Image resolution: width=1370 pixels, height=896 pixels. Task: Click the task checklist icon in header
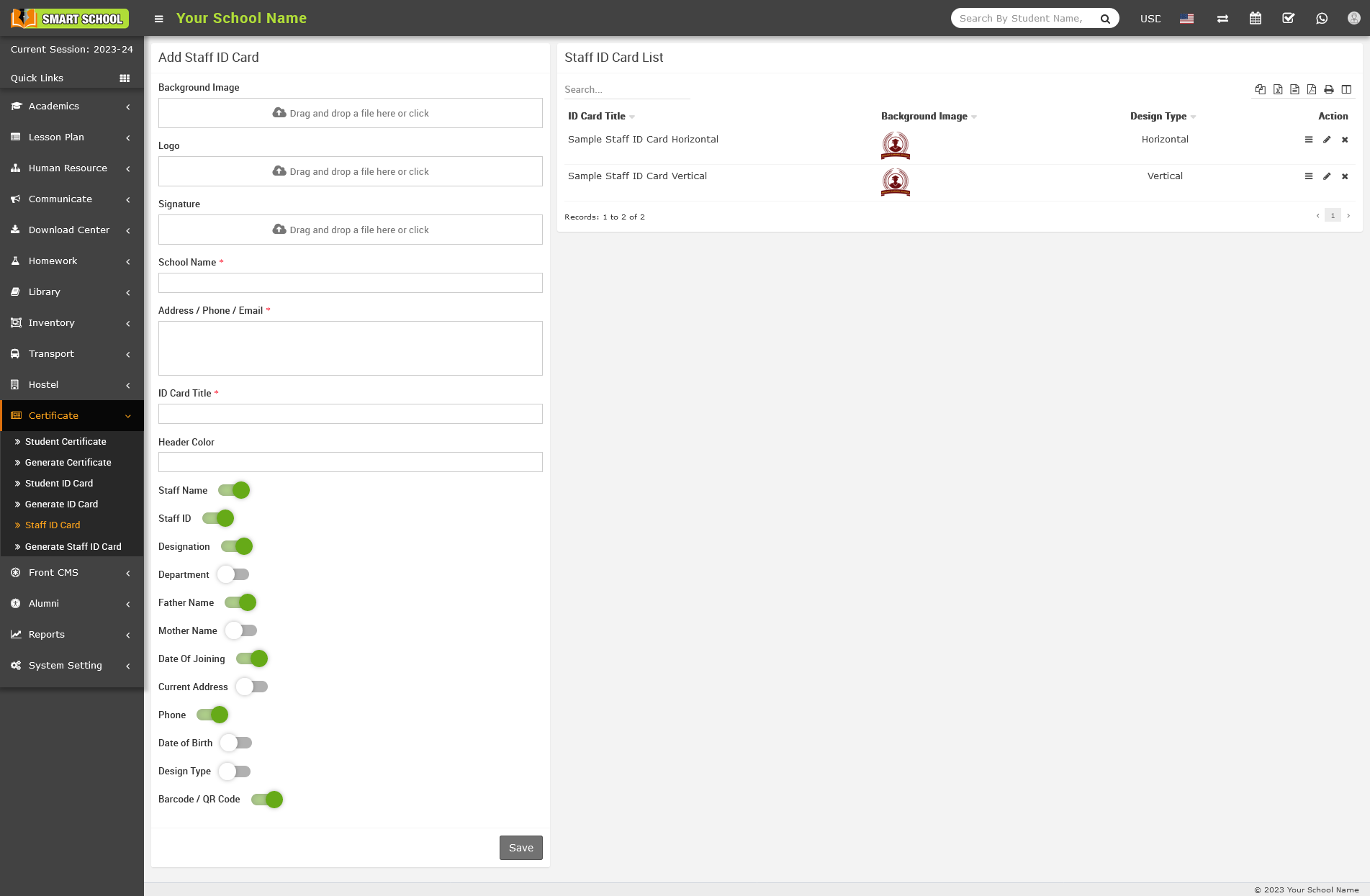[x=1288, y=19]
